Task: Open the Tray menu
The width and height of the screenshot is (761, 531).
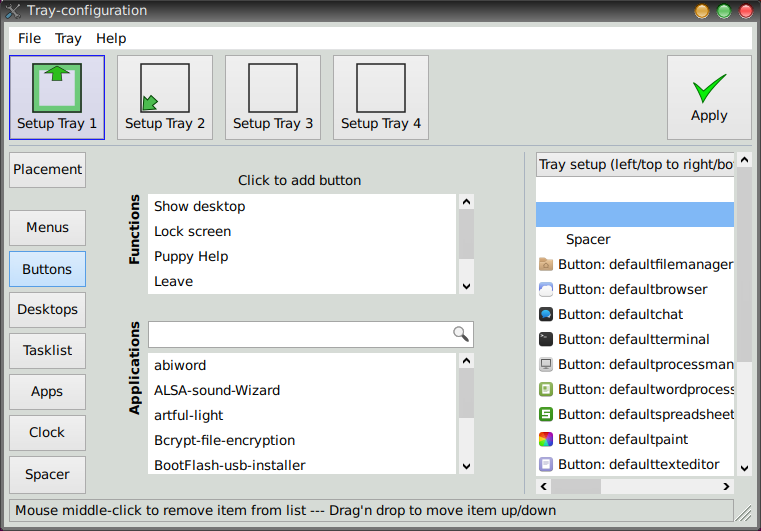Action: point(68,38)
